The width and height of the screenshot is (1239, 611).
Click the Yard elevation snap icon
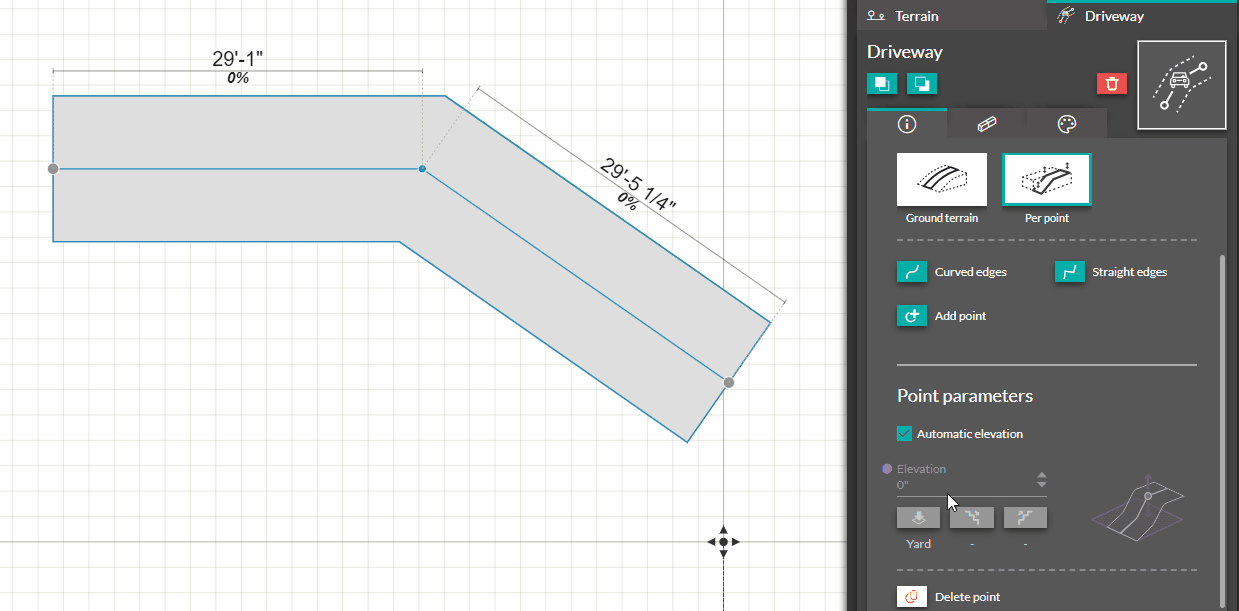918,517
